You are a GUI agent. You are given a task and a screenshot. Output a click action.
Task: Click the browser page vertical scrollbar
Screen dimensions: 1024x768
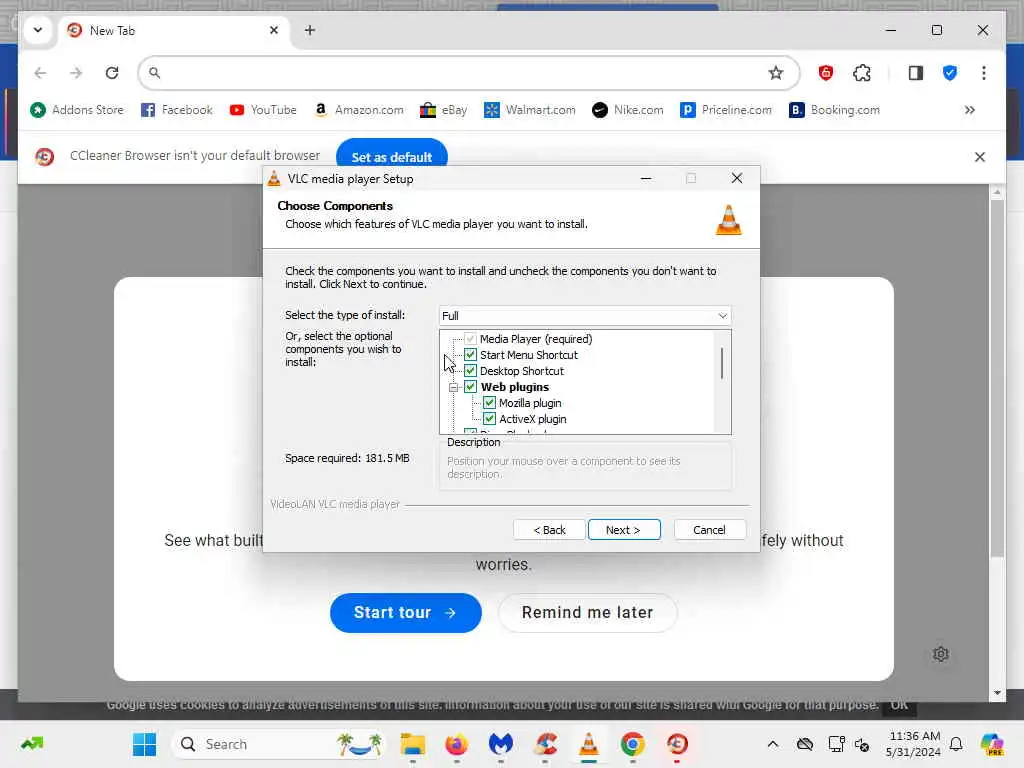tap(997, 378)
